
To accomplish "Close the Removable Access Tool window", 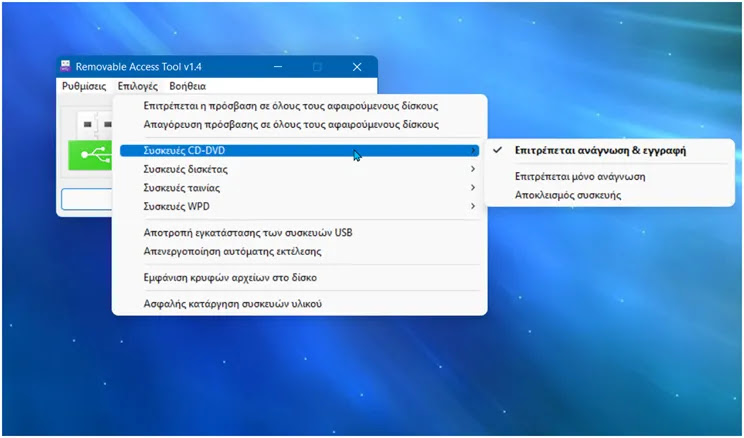I will [357, 67].
